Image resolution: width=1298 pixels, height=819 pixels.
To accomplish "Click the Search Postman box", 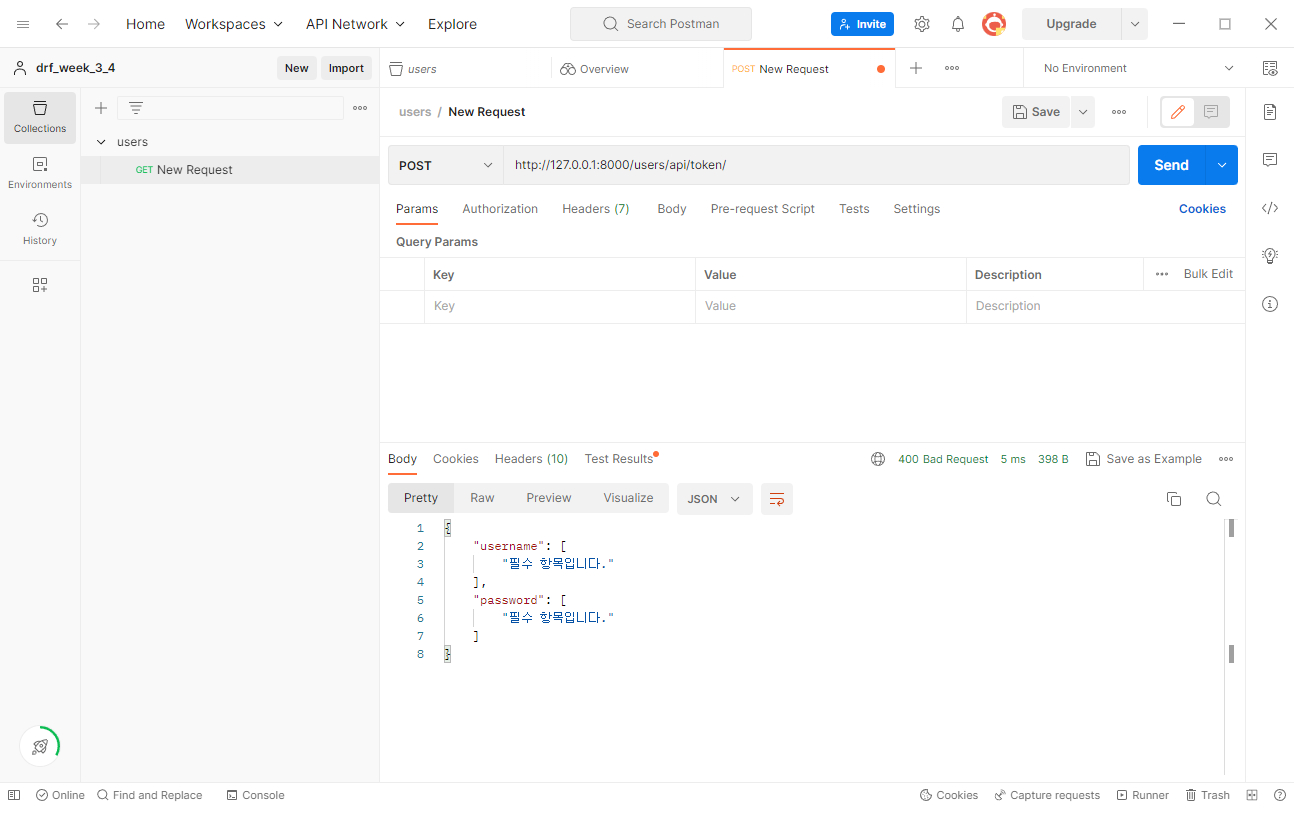I will coord(661,24).
